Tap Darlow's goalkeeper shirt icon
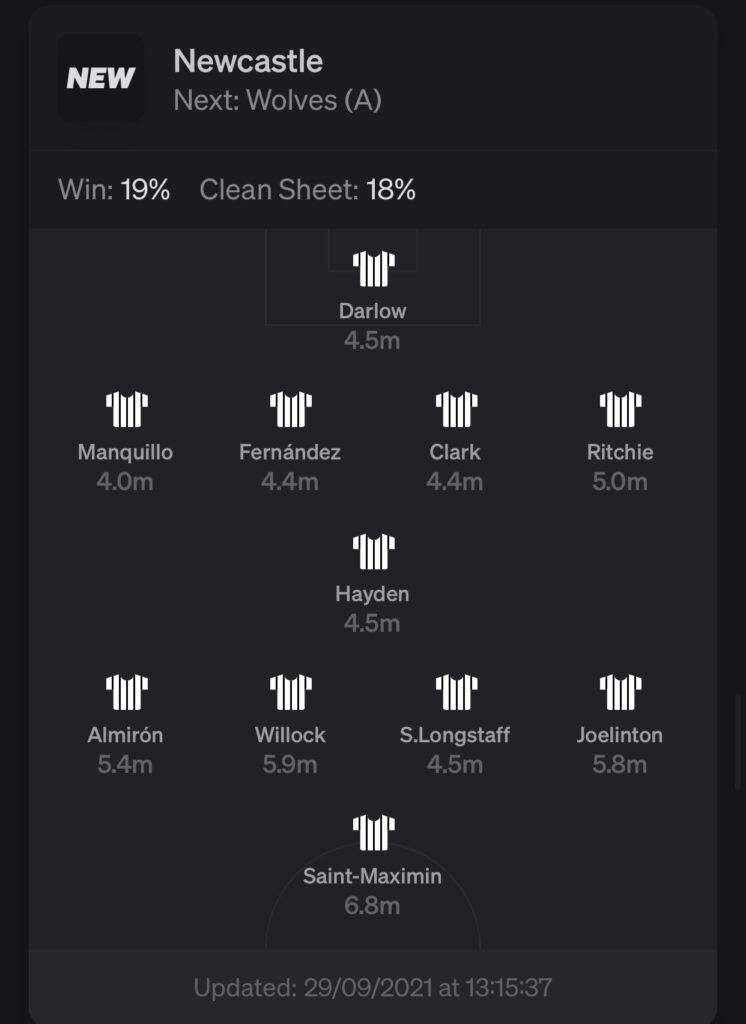The height and width of the screenshot is (1024, 746). pos(374,269)
